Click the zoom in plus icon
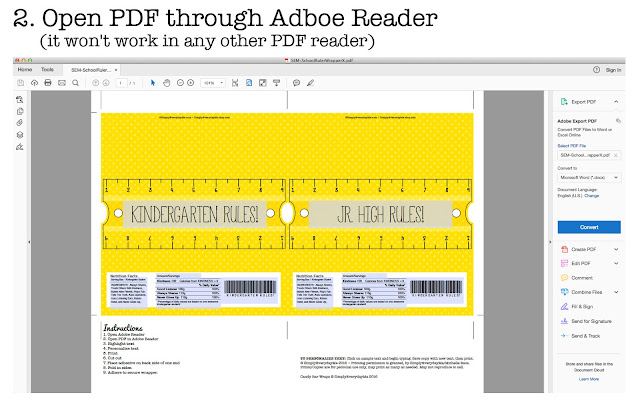640x407 pixels. [x=191, y=83]
